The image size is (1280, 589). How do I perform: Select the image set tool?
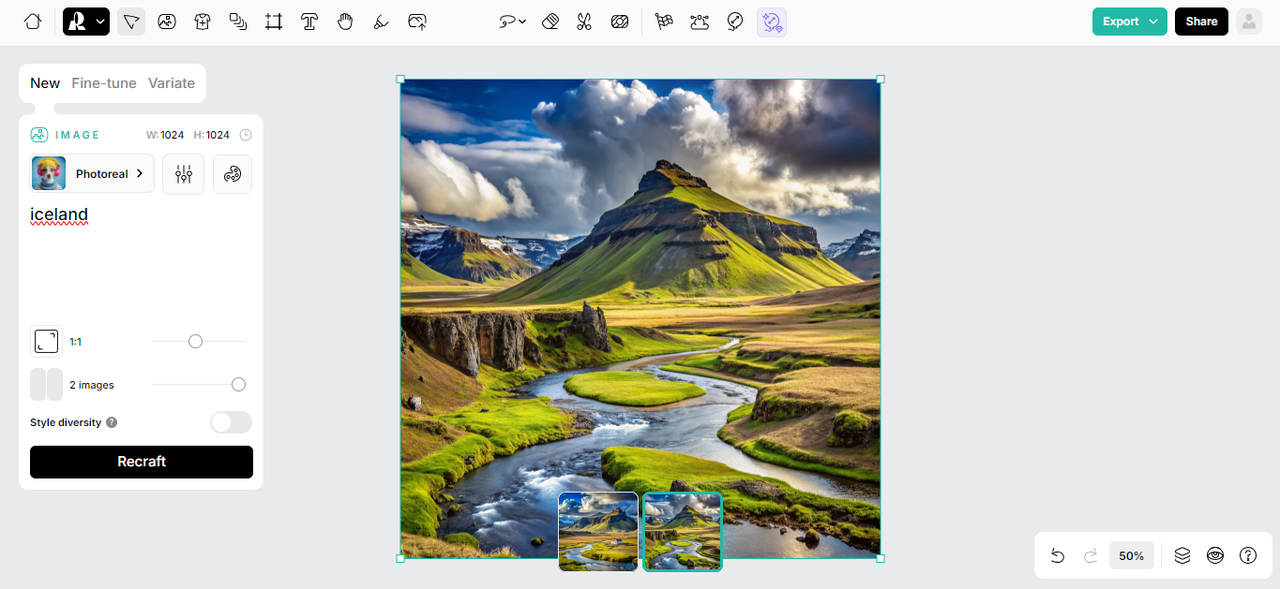[238, 21]
